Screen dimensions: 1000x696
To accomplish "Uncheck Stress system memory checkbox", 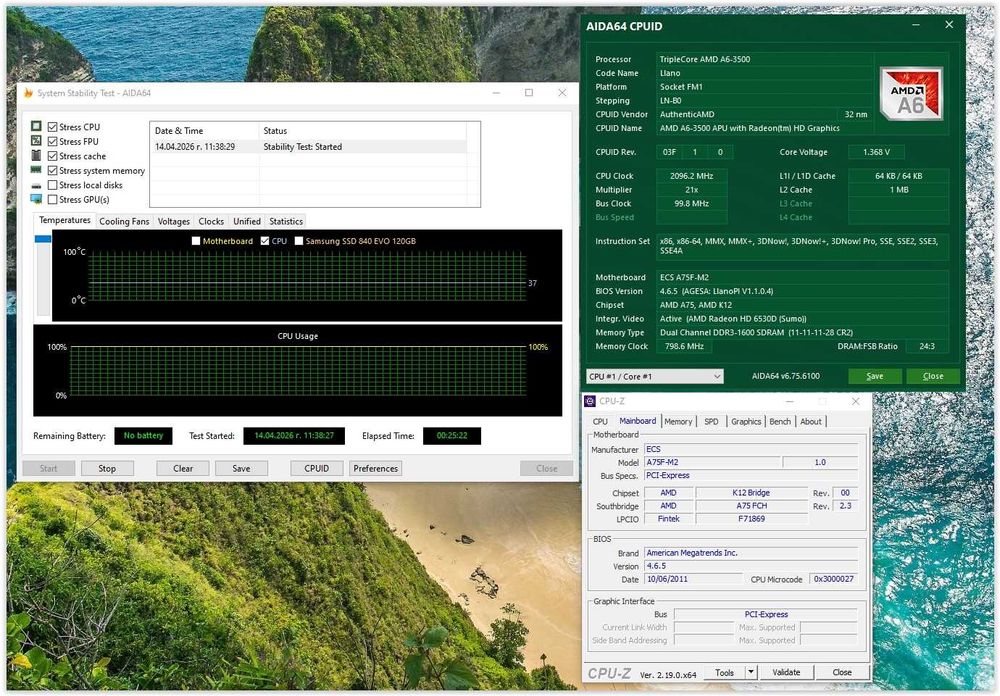I will (53, 170).
